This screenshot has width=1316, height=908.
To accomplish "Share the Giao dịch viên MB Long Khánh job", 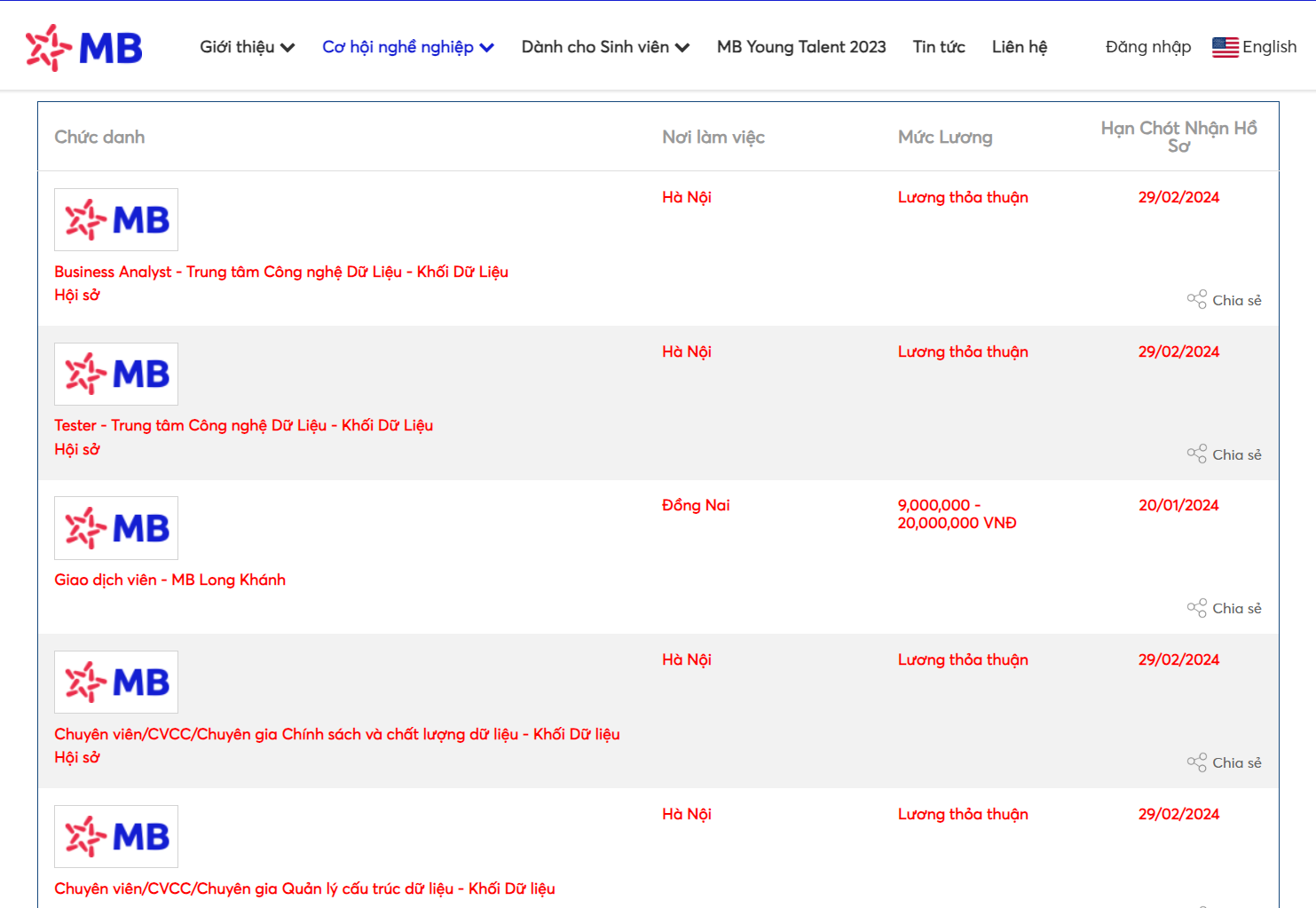I will [x=1224, y=608].
